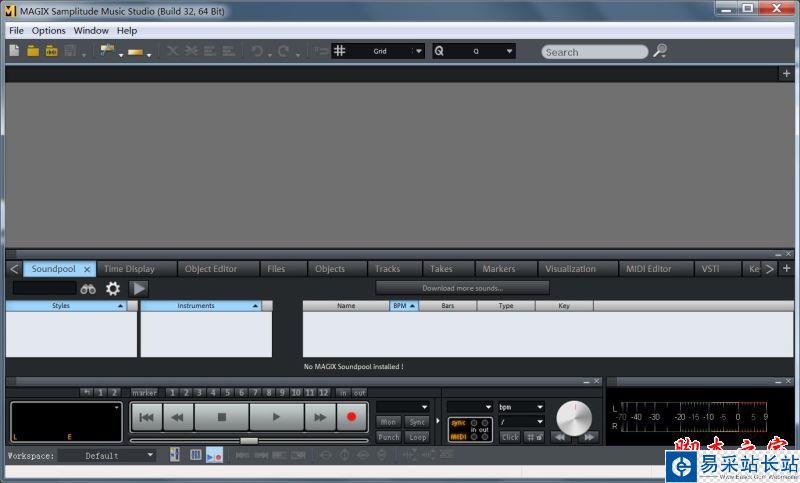Start playback with the Play transport button

pyautogui.click(x=277, y=417)
